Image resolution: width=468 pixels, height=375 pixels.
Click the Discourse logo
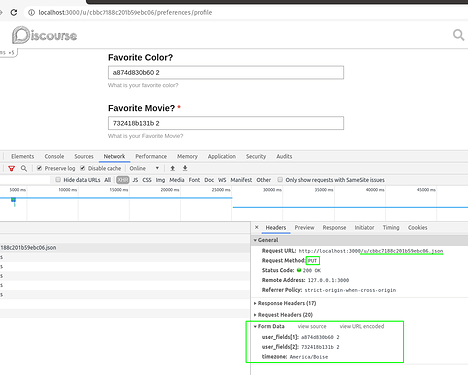pyautogui.click(x=44, y=35)
